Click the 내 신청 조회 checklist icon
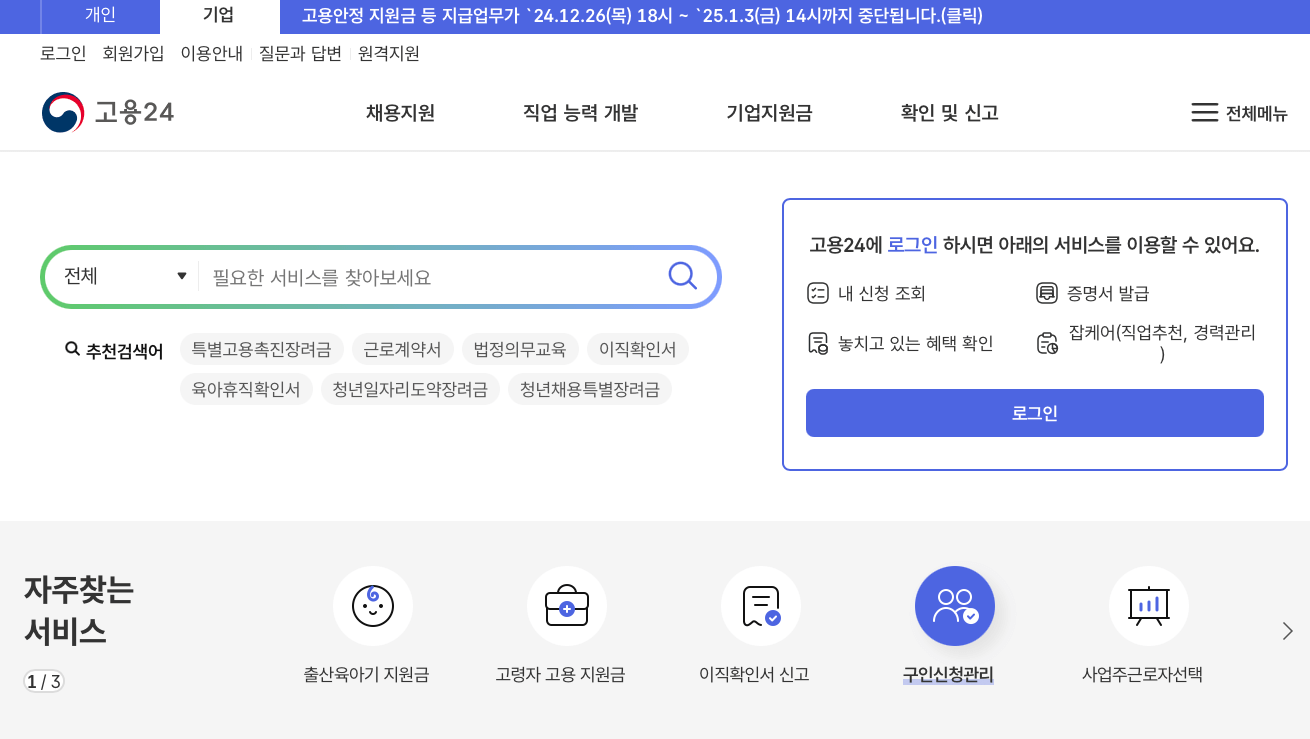 point(820,293)
